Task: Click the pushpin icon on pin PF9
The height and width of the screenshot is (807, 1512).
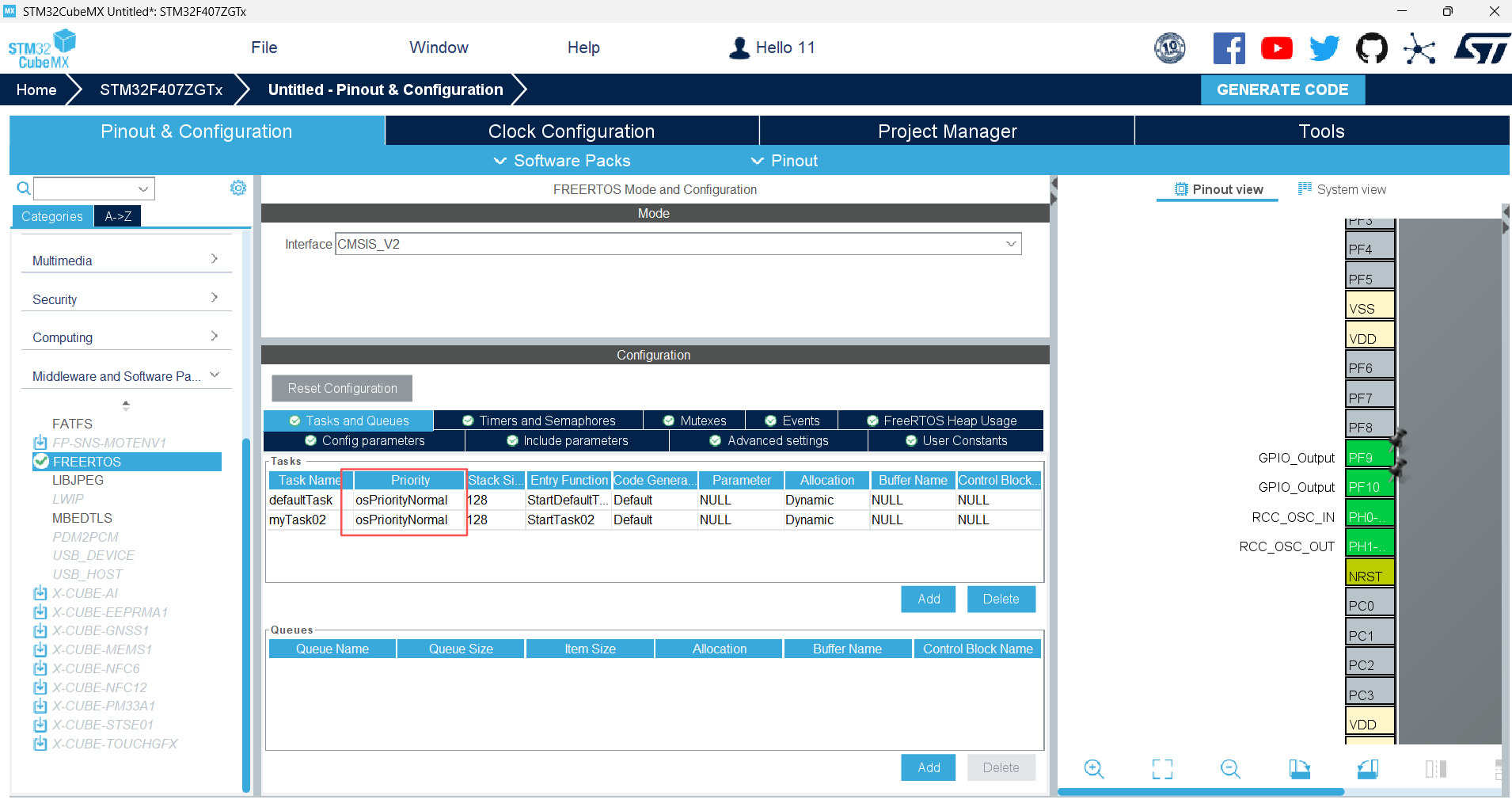Action: (1397, 438)
